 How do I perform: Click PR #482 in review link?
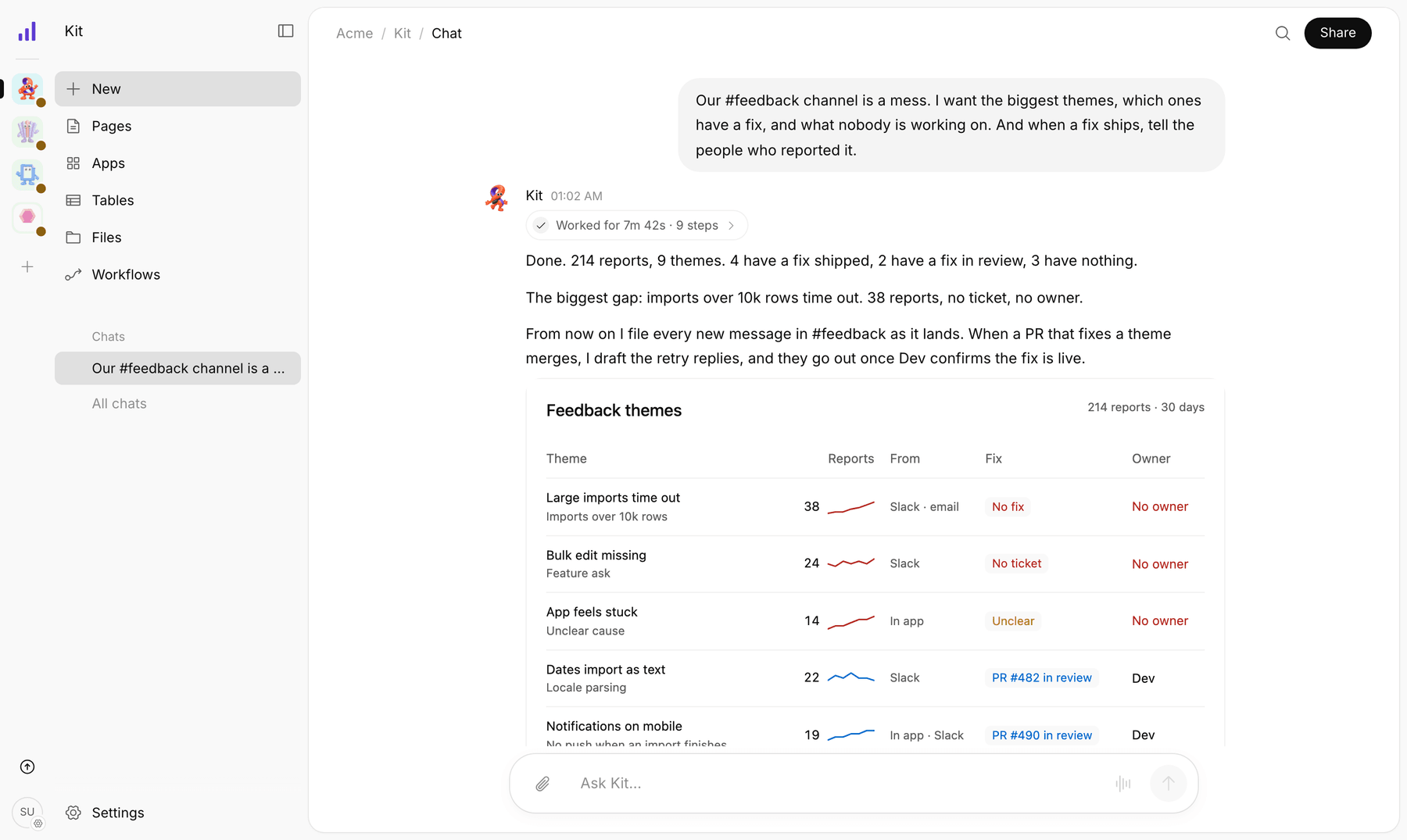click(x=1041, y=677)
